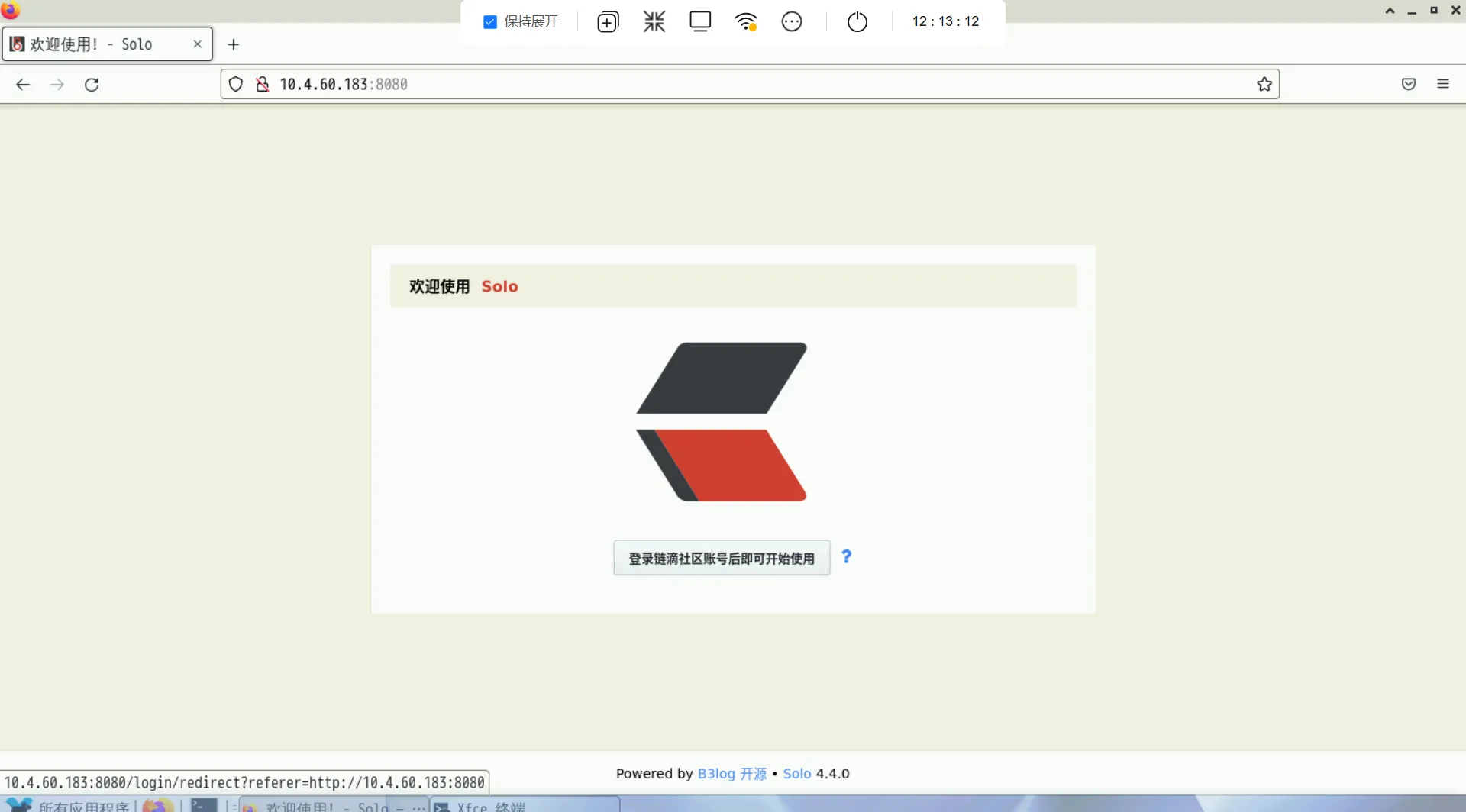Click the 登录链滴社区账号后即可开始使用 button
The image size is (1466, 812).
722,559
